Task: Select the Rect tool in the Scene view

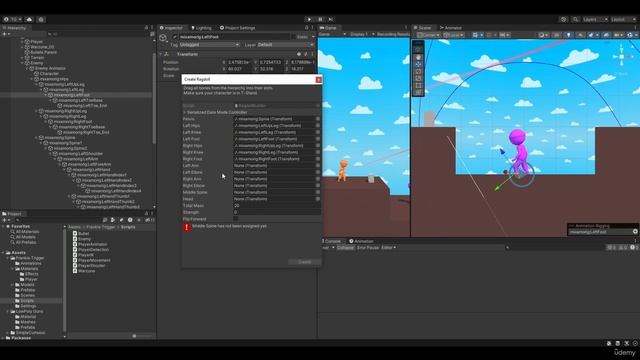Action: (x=418, y=85)
